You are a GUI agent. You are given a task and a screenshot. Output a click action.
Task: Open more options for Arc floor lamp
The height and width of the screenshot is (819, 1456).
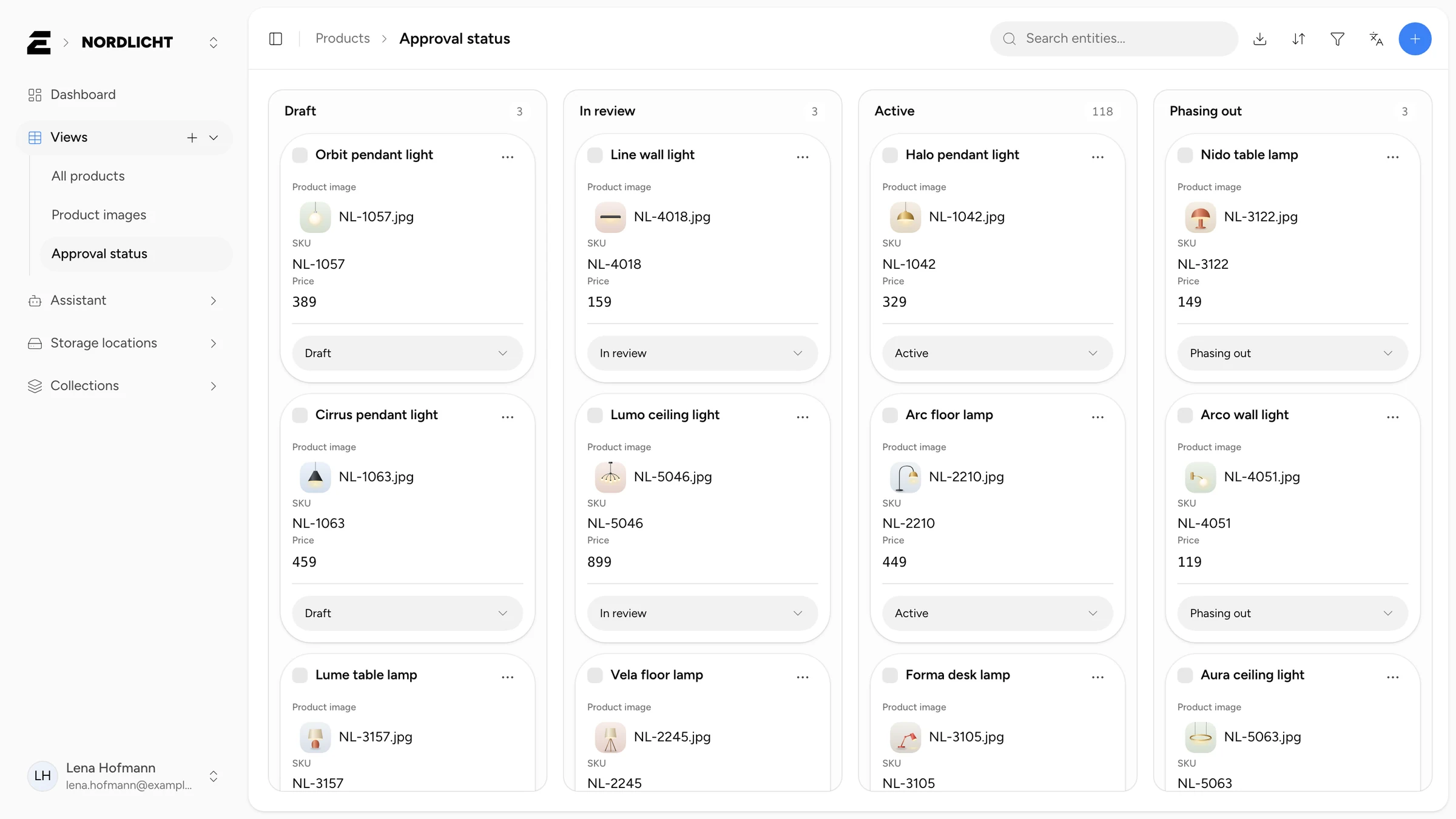tap(1097, 417)
